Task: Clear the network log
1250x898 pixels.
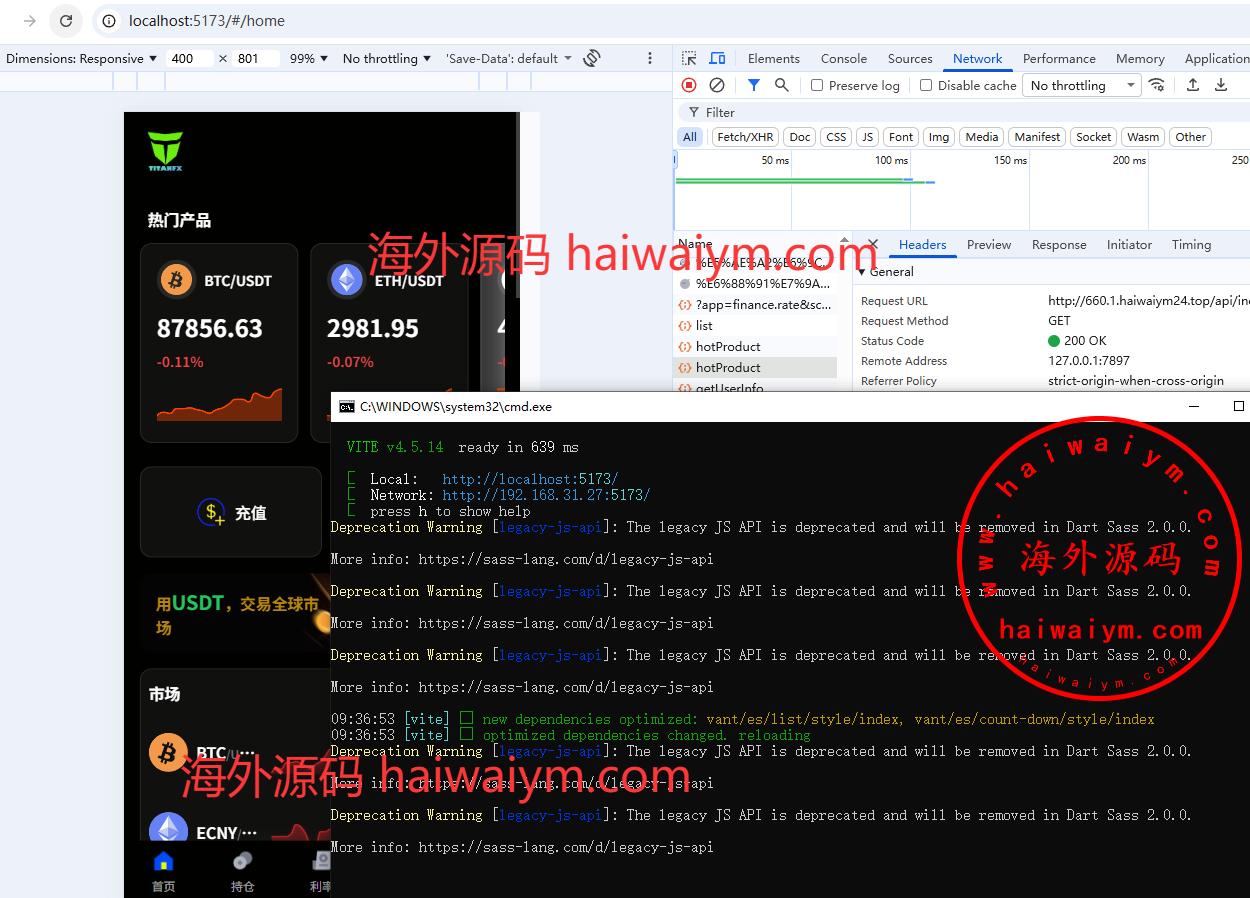Action: tap(717, 85)
